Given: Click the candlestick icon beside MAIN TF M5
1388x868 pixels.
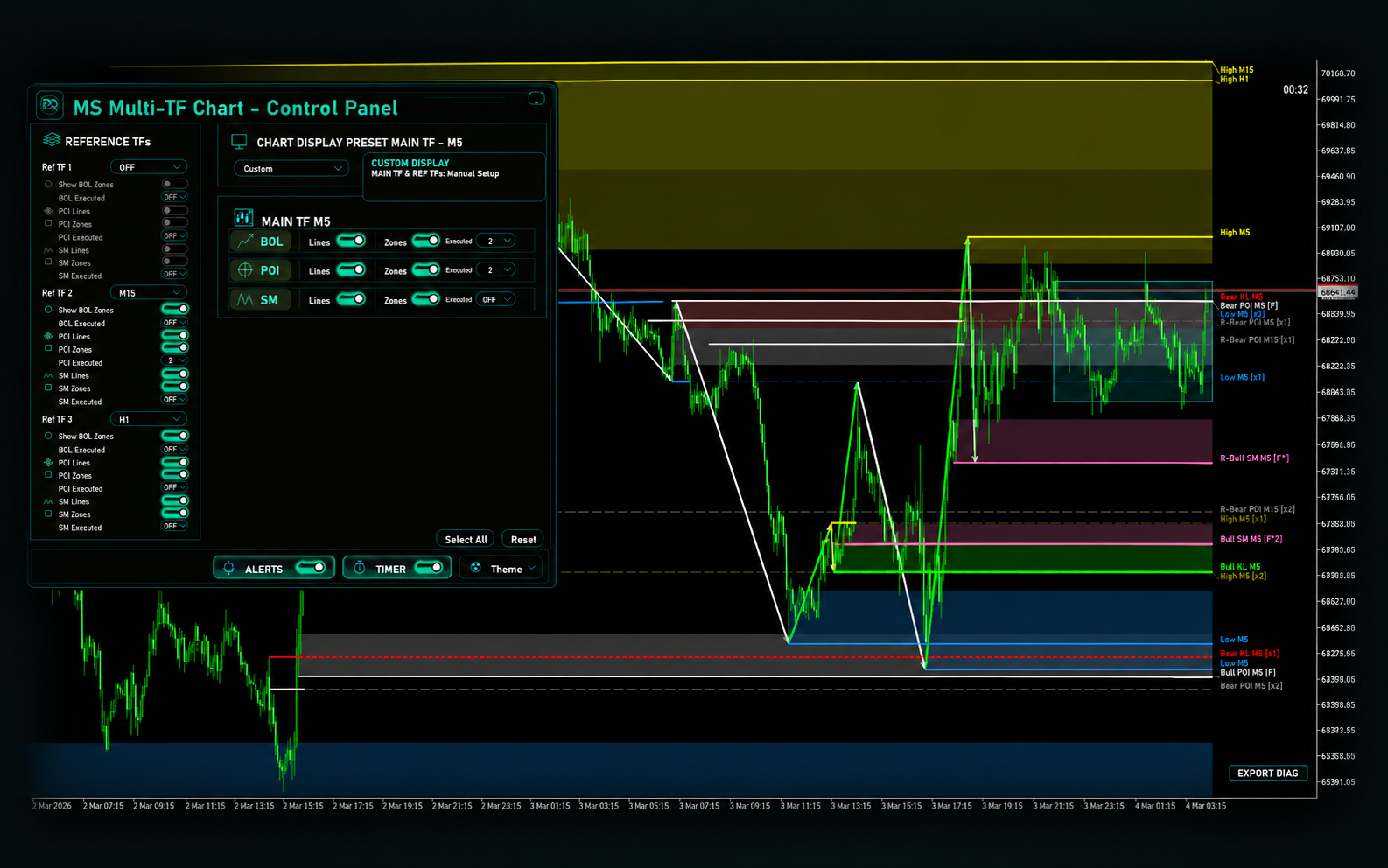Looking at the screenshot, I should [243, 219].
